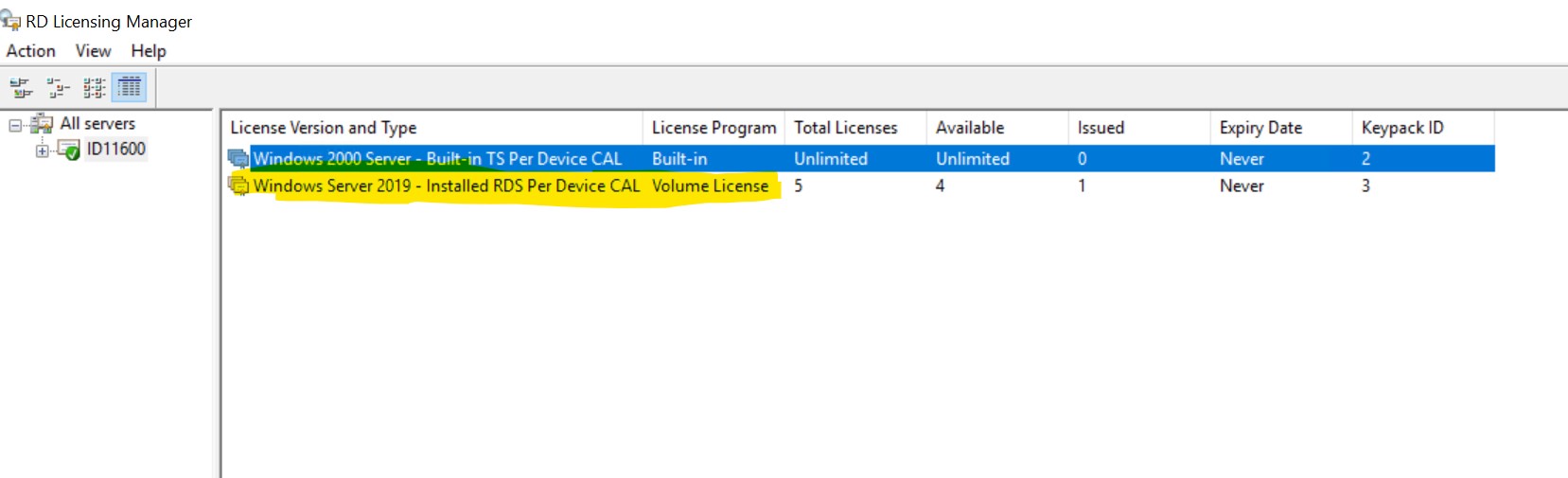
Task: Sort by Expiry Date column header
Action: [1281, 128]
